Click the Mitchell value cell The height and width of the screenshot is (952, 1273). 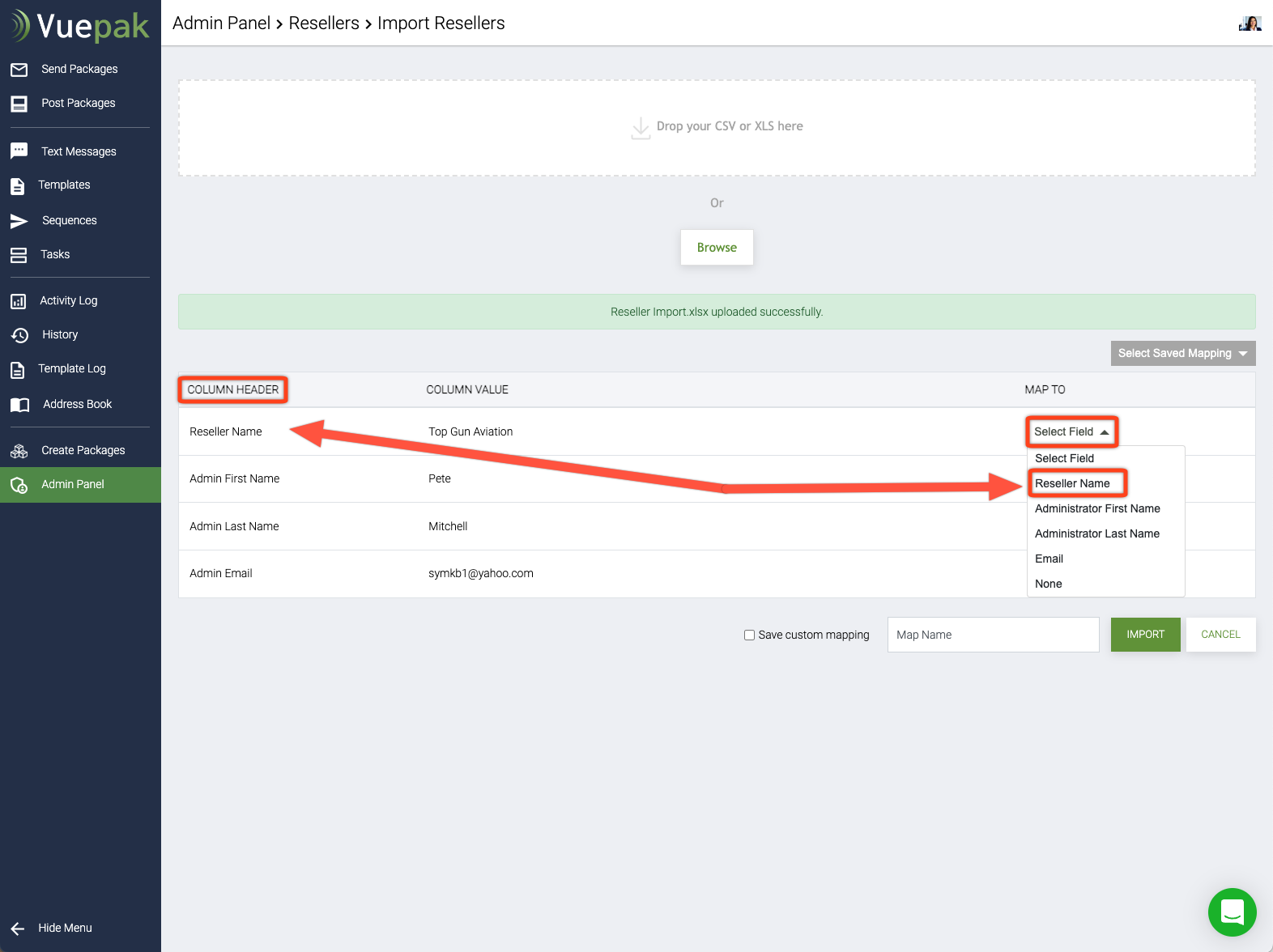tap(448, 527)
